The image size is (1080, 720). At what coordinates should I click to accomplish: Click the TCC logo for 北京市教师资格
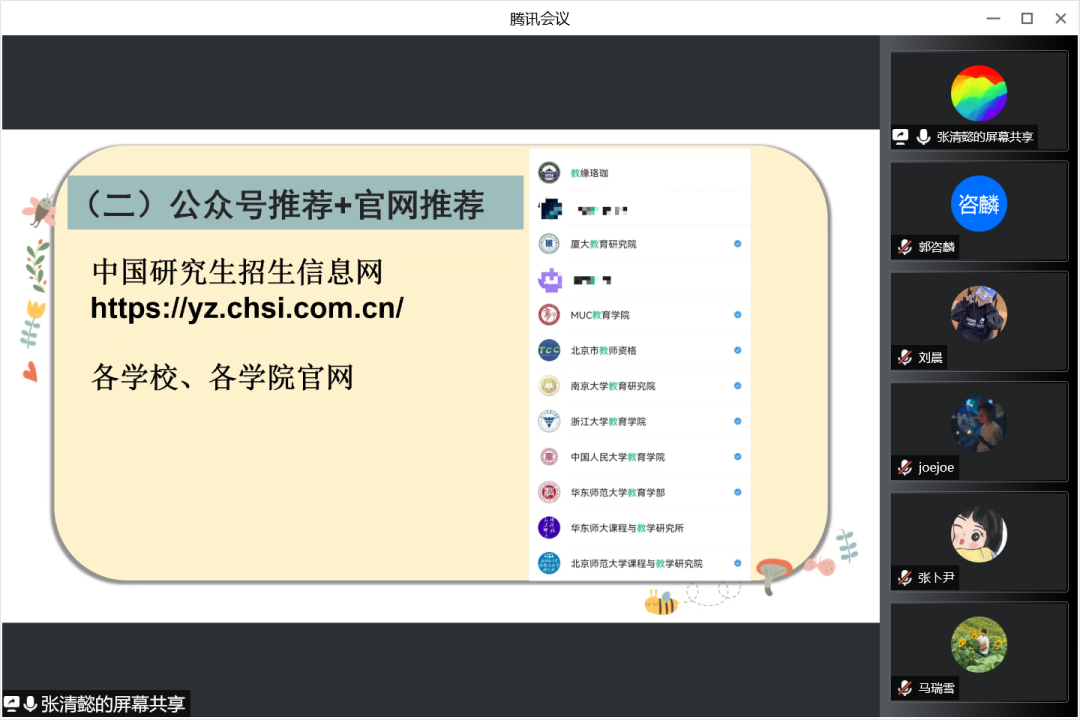click(548, 350)
